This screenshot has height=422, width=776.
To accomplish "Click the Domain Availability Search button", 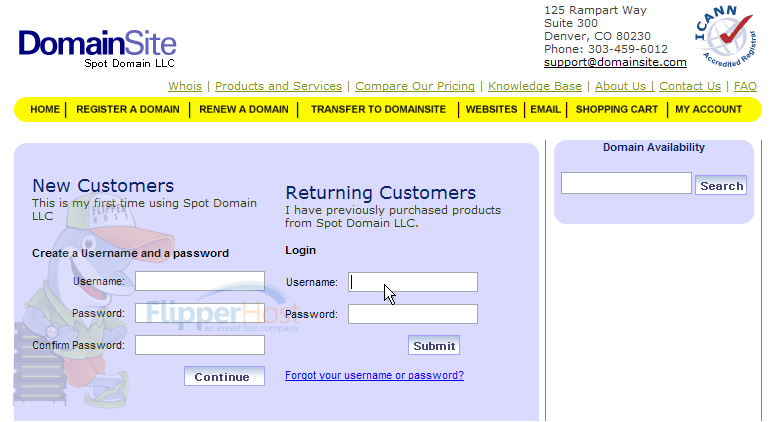I will tap(721, 186).
